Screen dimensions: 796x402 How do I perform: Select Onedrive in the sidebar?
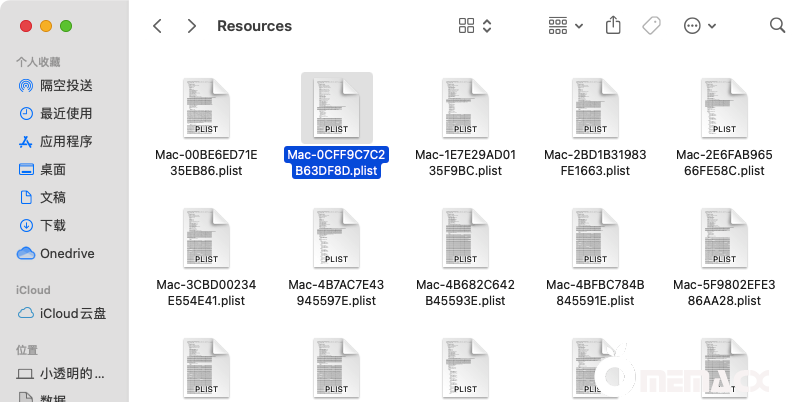[x=66, y=253]
